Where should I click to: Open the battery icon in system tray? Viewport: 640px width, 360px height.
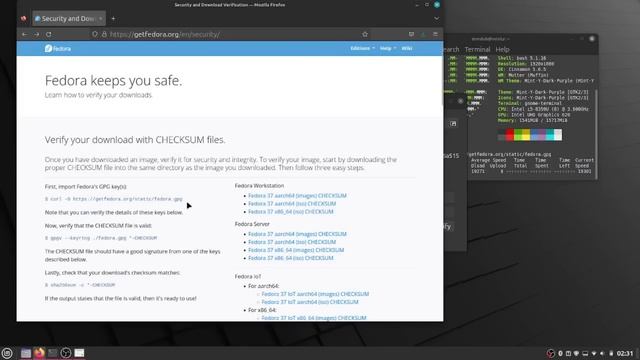click(x=611, y=353)
